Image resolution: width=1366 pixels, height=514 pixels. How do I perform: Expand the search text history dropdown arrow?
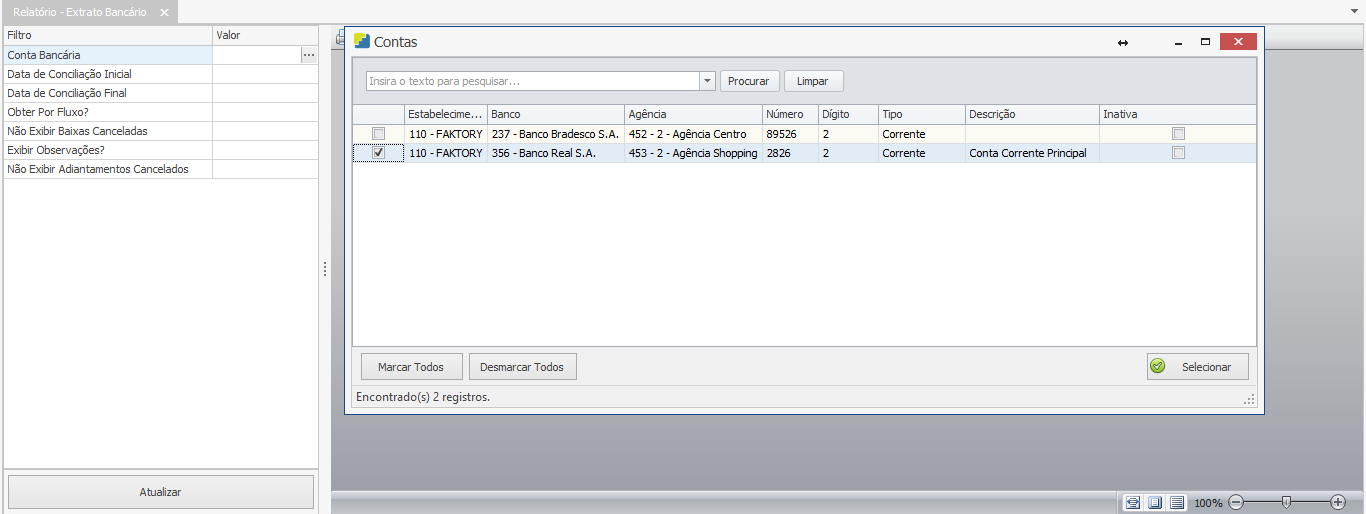point(708,81)
